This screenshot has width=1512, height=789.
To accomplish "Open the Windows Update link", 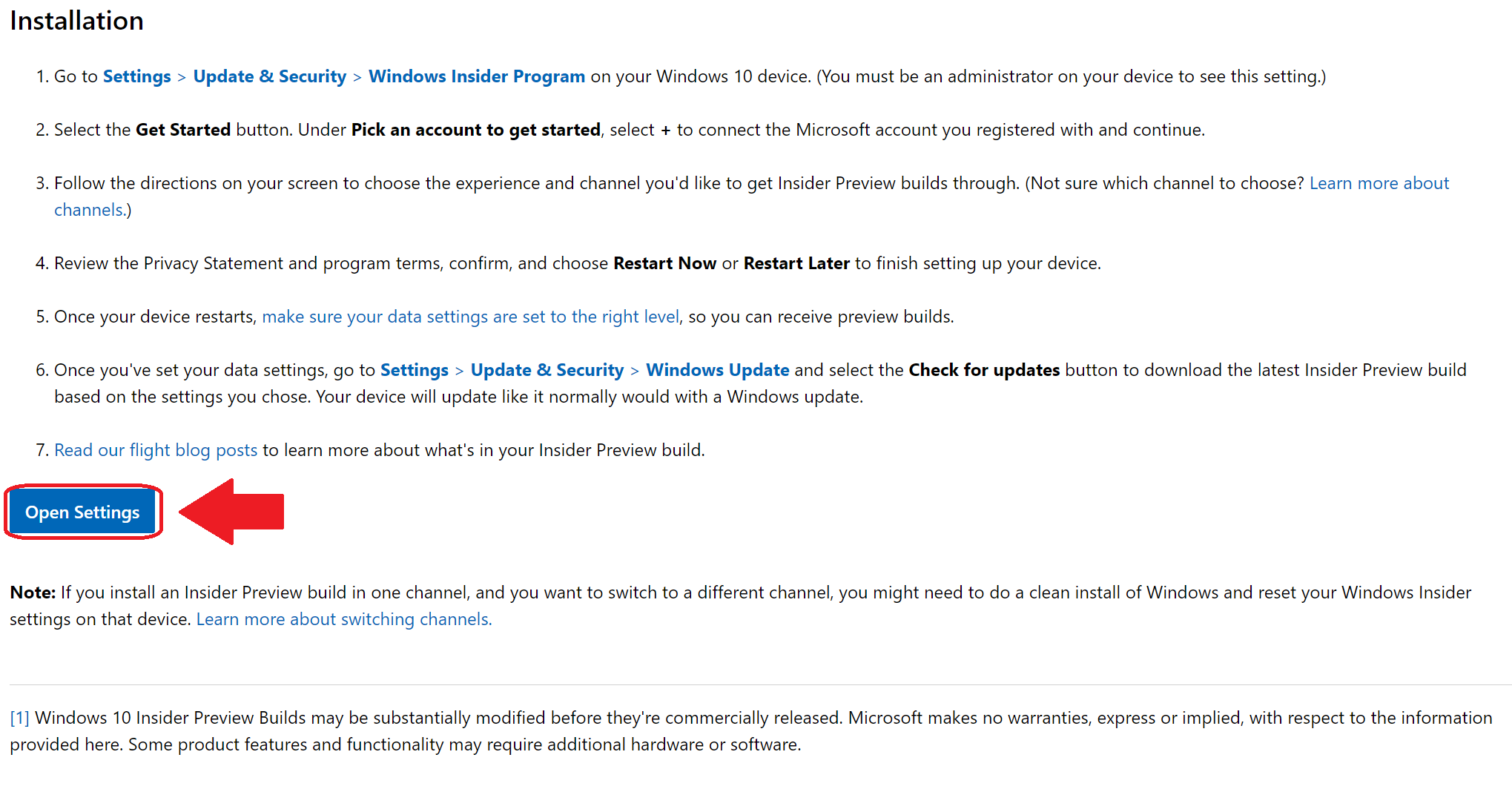I will tap(717, 370).
